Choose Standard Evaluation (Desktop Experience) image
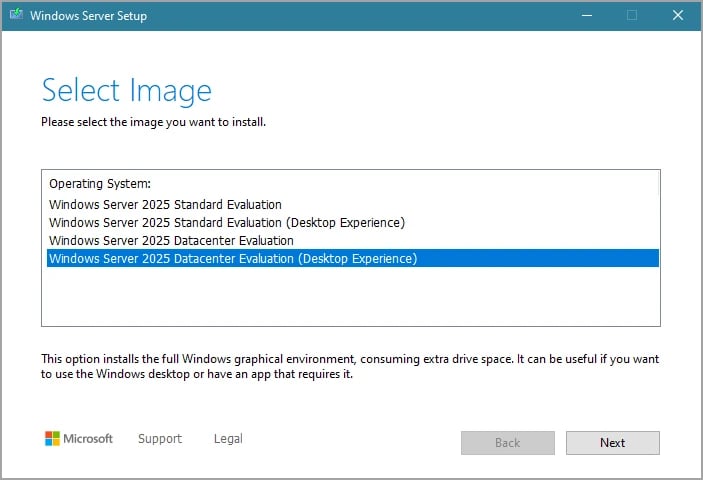Screen dimensions: 703x480 click(226, 223)
